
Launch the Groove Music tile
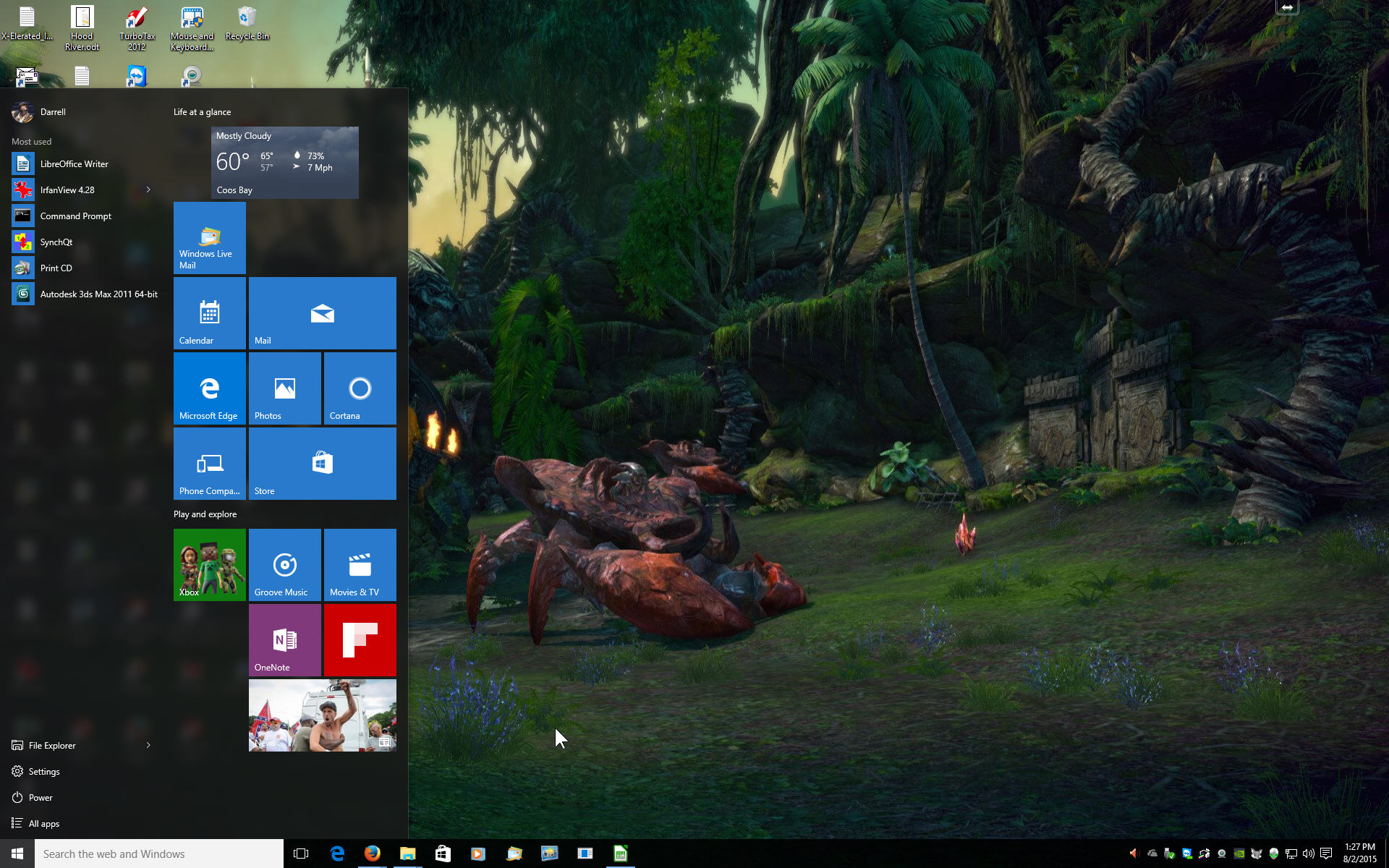click(284, 565)
